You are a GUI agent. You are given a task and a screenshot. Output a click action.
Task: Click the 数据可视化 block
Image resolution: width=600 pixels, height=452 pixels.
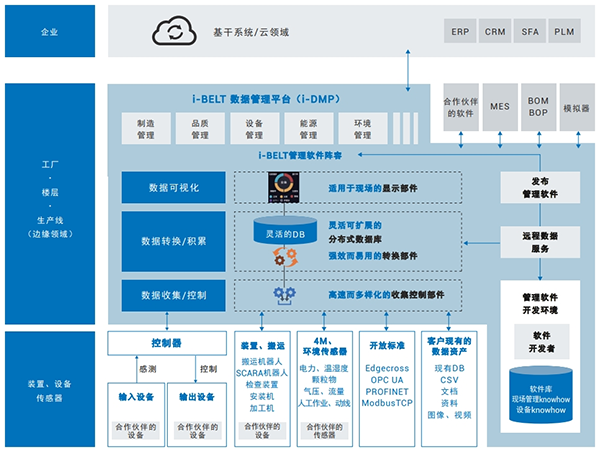pyautogui.click(x=173, y=187)
